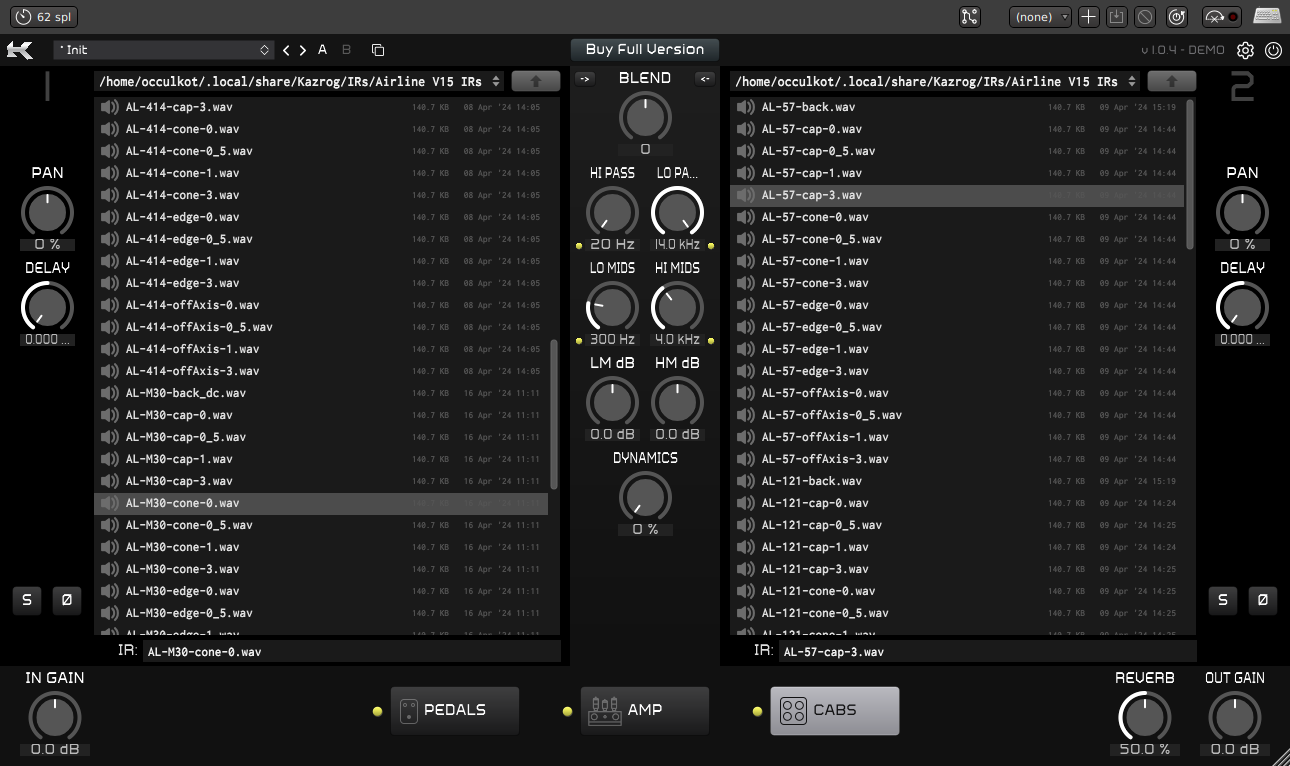Switch to the AMP section
The height and width of the screenshot is (766, 1290).
(x=644, y=710)
